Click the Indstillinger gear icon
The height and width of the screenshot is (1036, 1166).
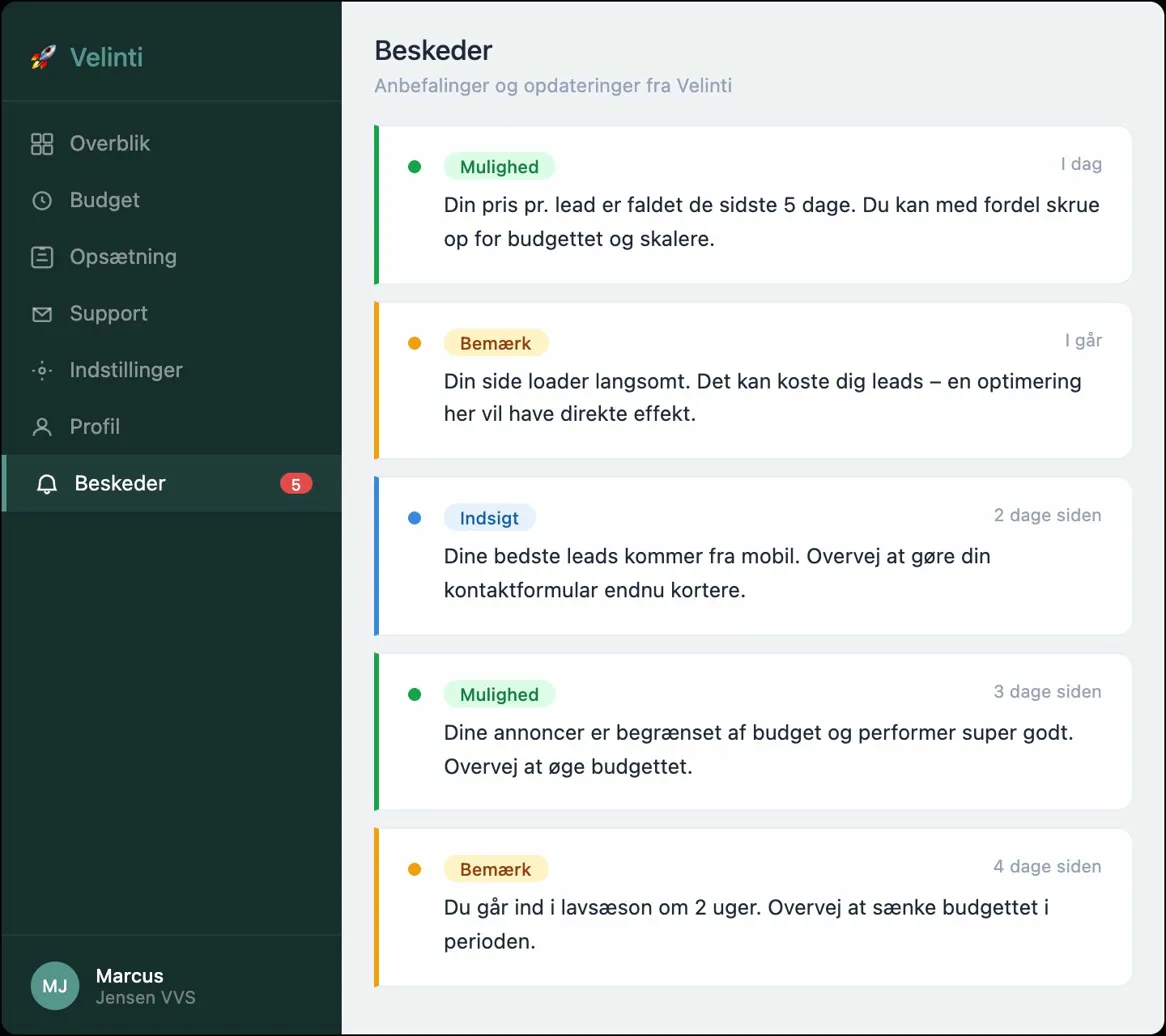coord(42,370)
